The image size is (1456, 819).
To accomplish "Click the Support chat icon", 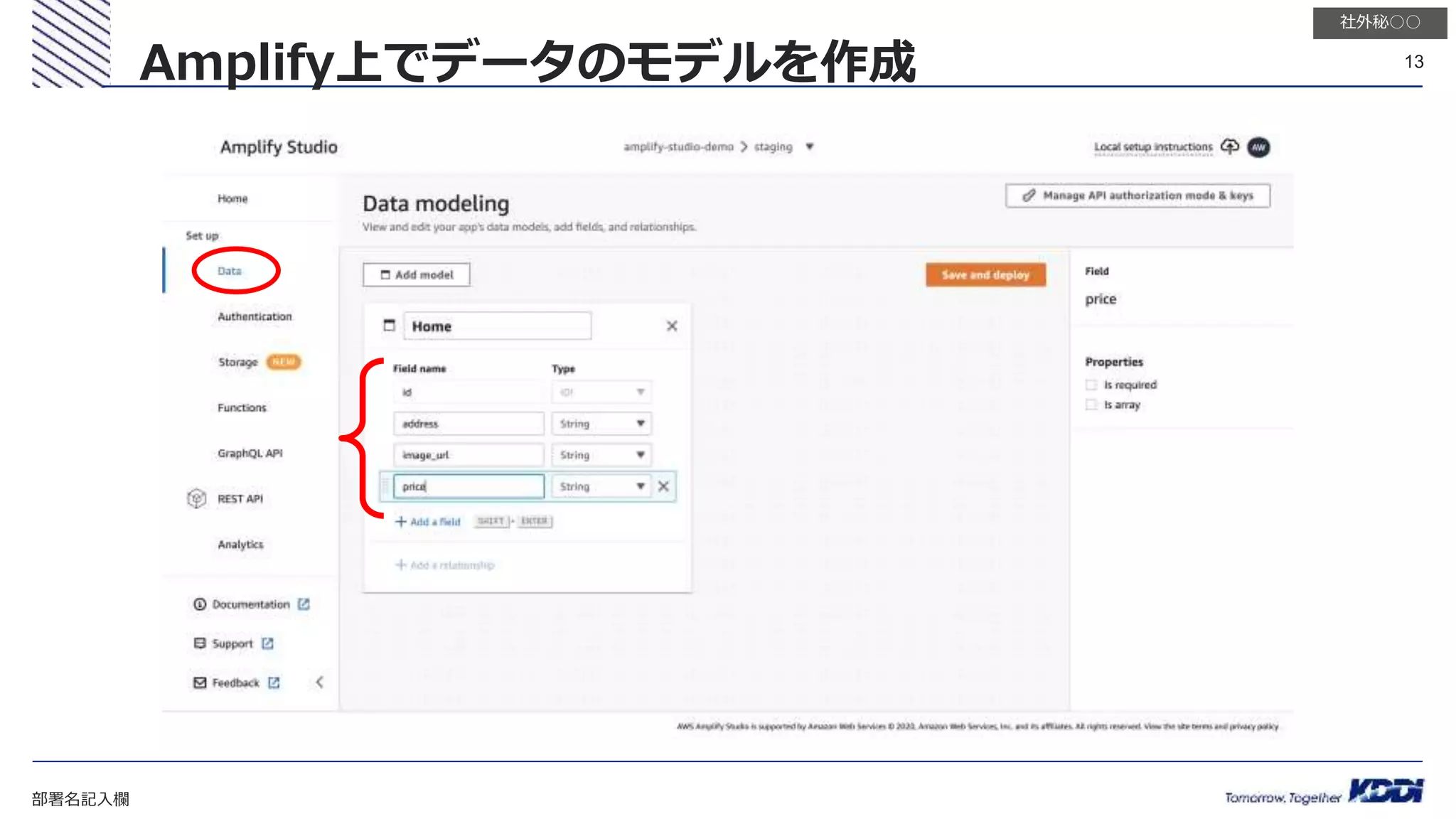I will [200, 643].
